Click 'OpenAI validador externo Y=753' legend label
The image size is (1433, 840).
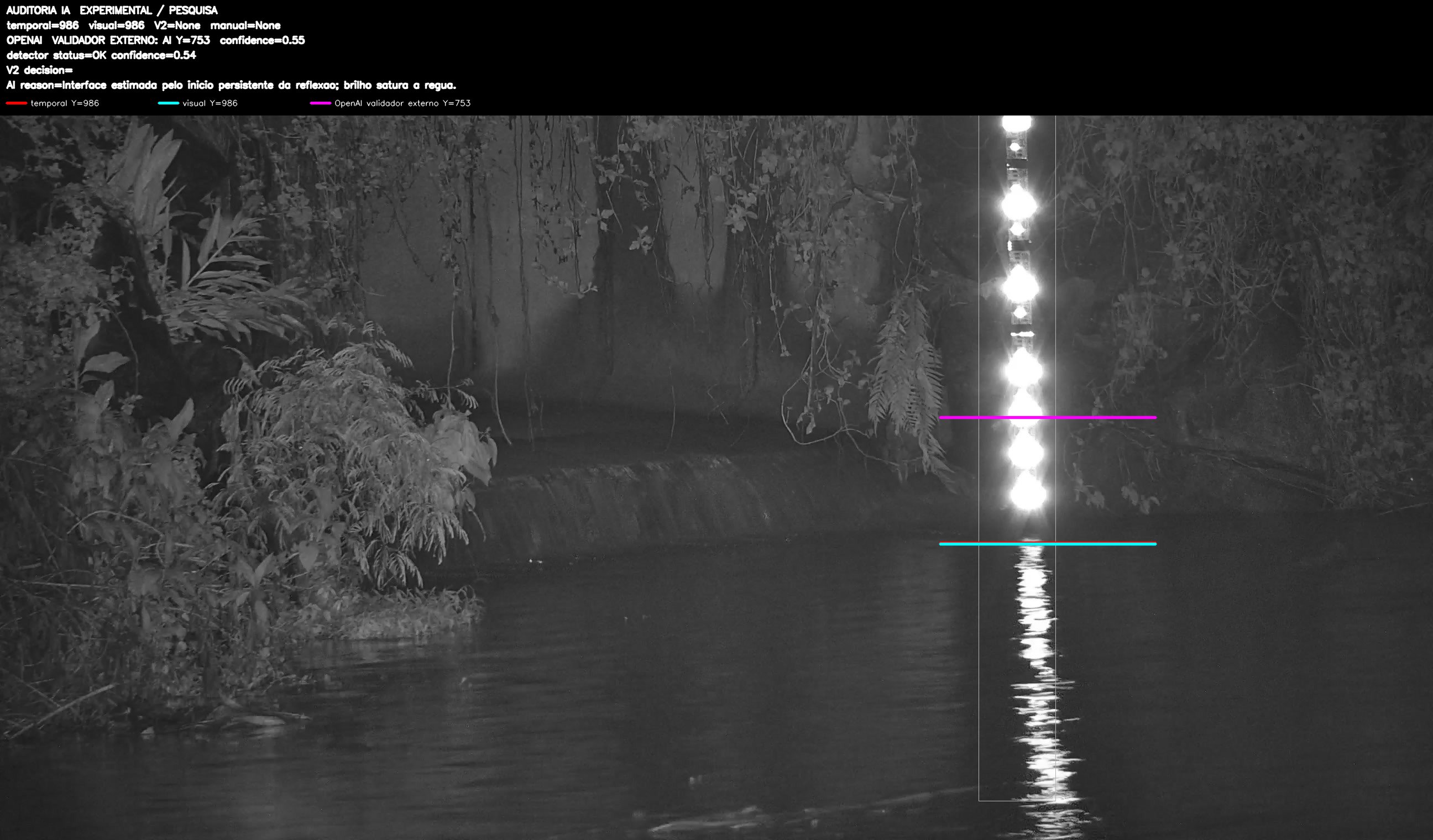tap(402, 103)
